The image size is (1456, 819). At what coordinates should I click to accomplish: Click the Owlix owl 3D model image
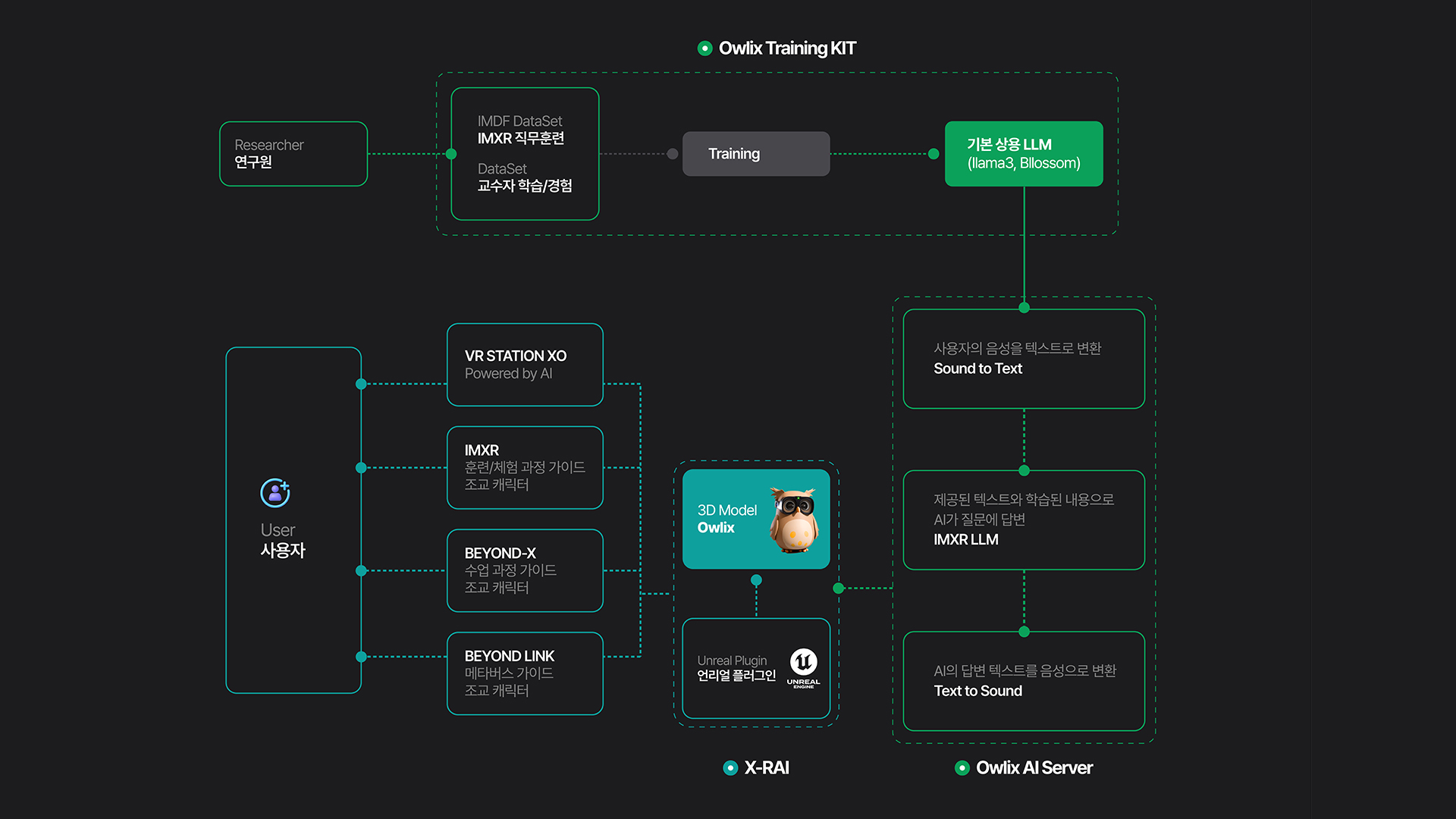pyautogui.click(x=794, y=520)
